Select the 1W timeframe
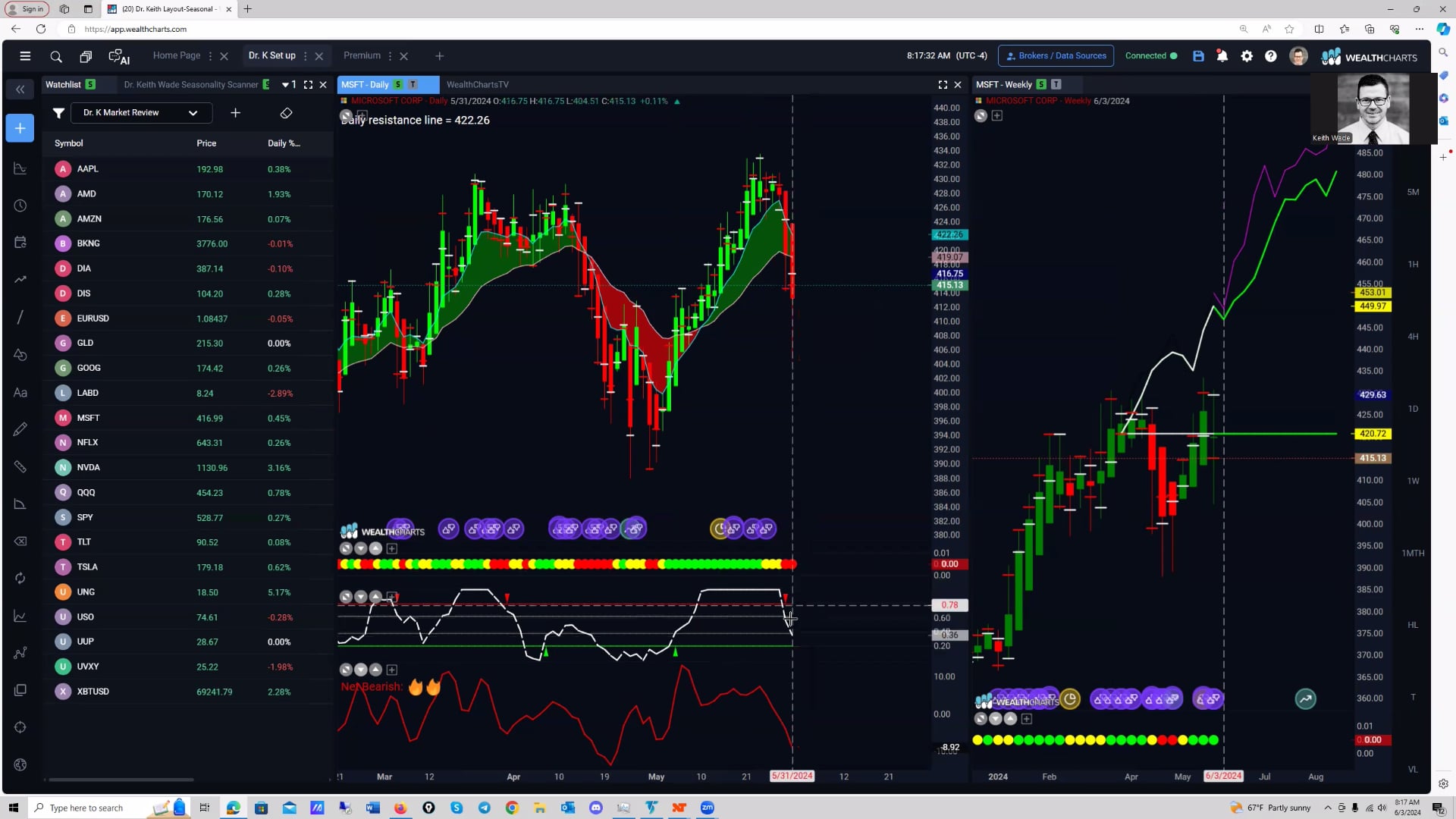This screenshot has height=819, width=1456. [x=1413, y=481]
